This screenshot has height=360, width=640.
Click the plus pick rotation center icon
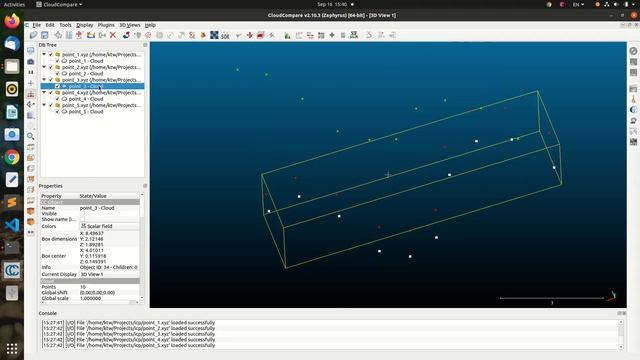tap(31, 83)
